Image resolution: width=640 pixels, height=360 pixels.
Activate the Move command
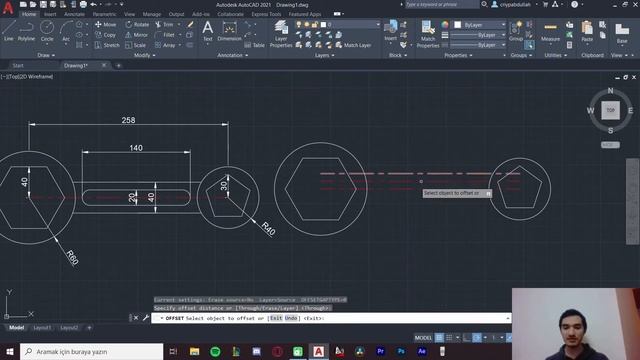click(x=106, y=24)
